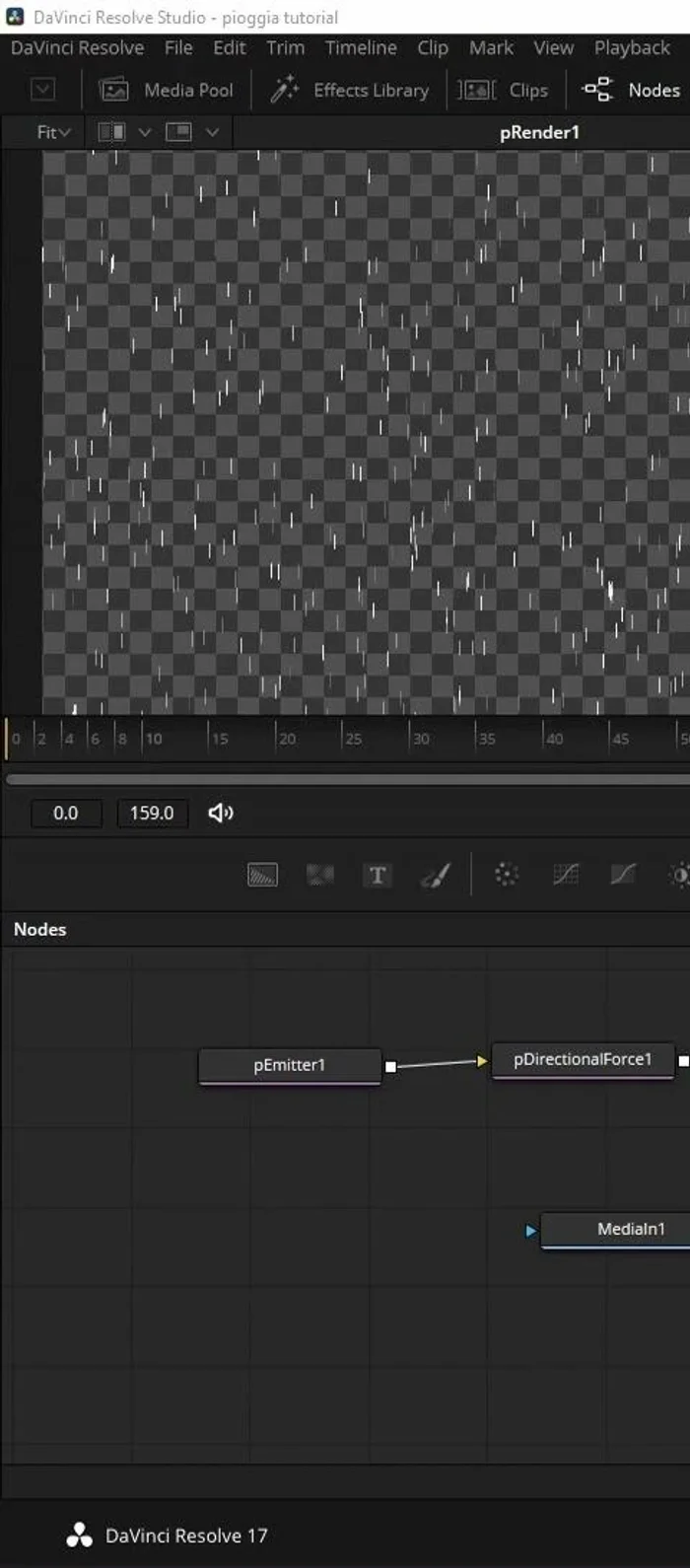
Task: Expand the split viewer options arrow
Action: [144, 132]
